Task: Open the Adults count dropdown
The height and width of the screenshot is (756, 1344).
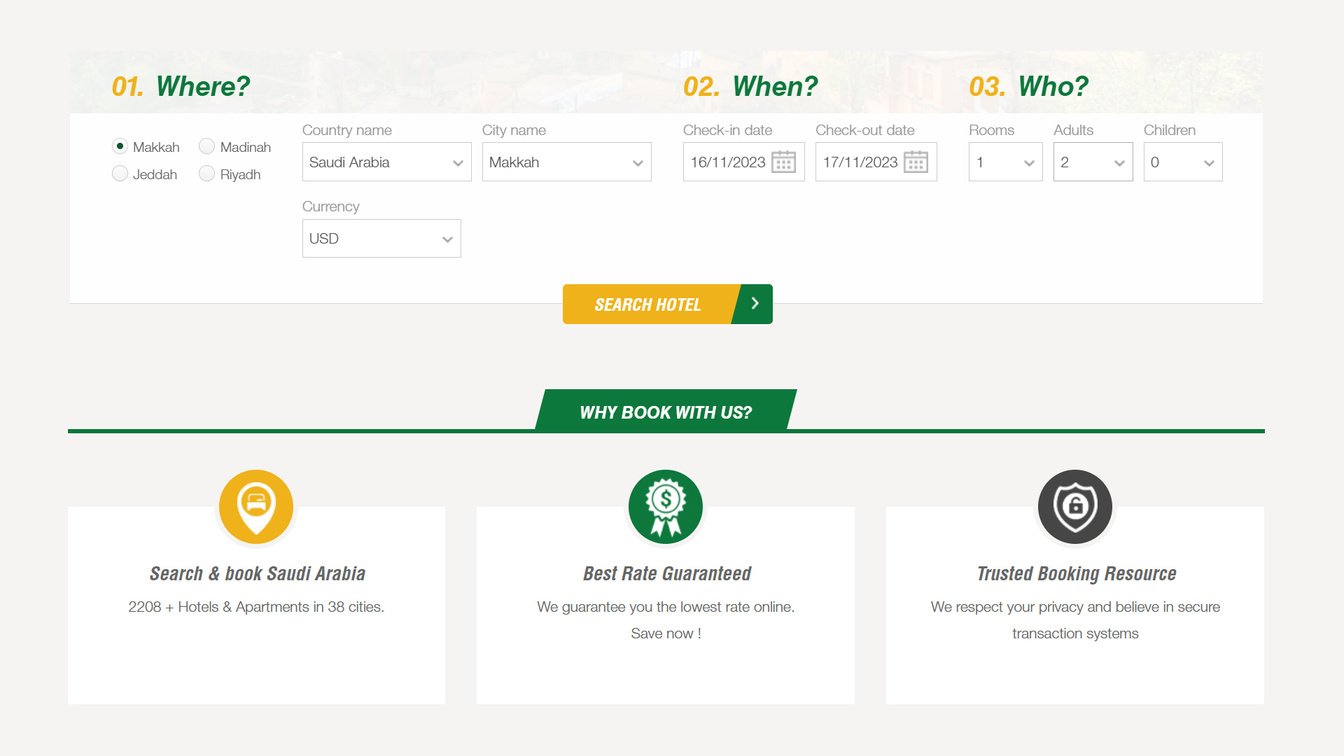Action: [1092, 162]
